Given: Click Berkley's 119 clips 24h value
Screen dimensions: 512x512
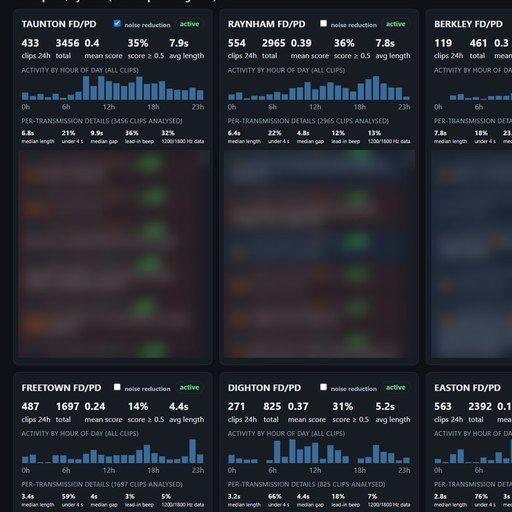Looking at the screenshot, I should pos(443,43).
